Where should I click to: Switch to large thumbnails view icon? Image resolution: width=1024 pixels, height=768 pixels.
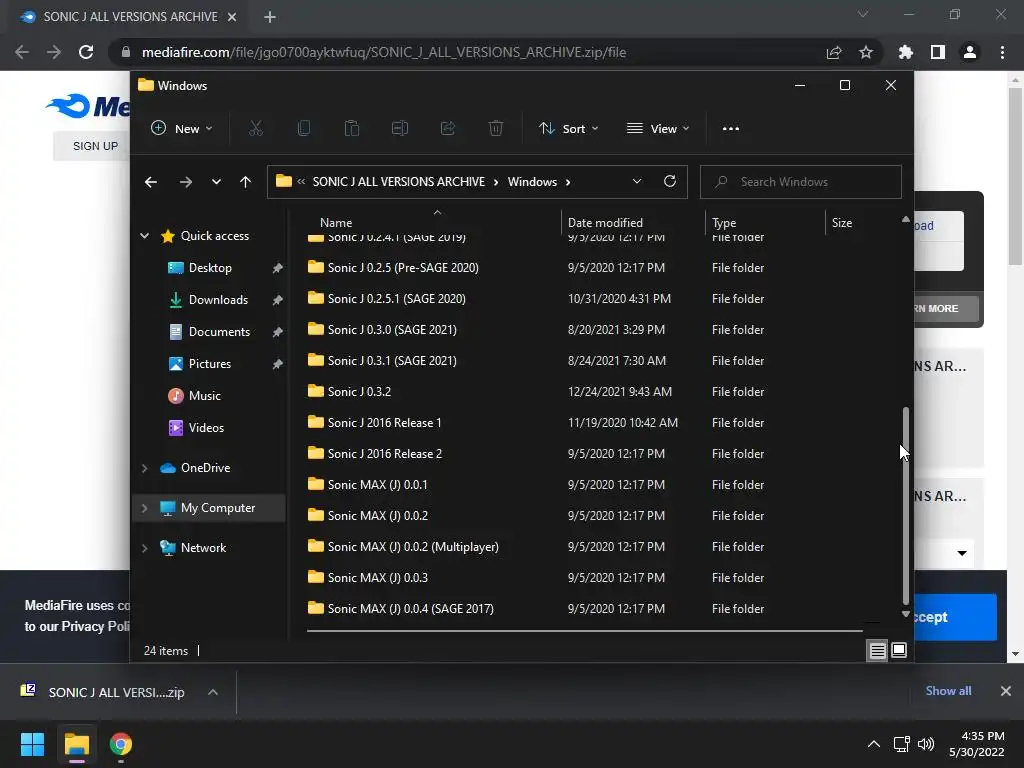pos(899,650)
